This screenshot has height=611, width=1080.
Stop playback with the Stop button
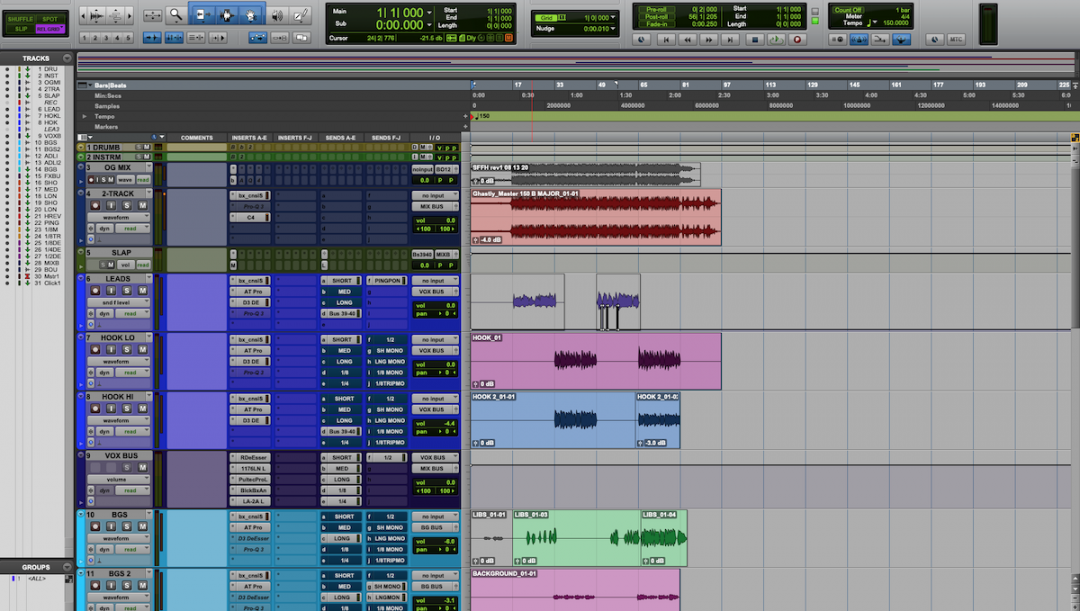pyautogui.click(x=754, y=40)
